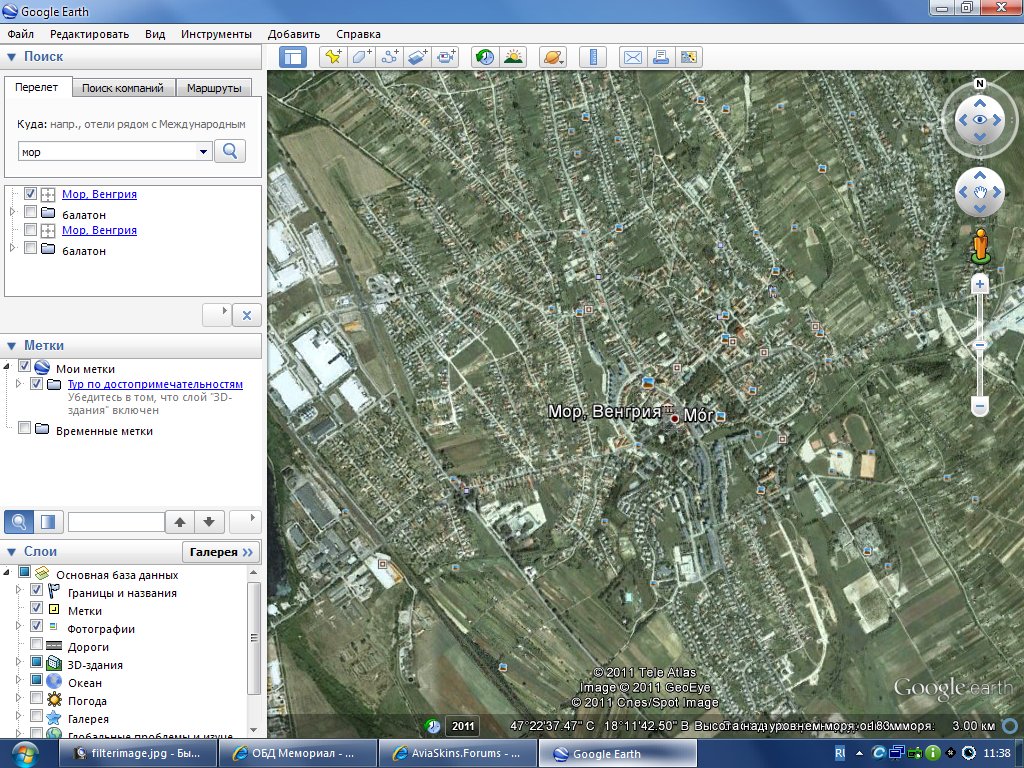Screen dimensions: 1024x768
Task: Open the search history dropdown arrow
Action: point(203,152)
